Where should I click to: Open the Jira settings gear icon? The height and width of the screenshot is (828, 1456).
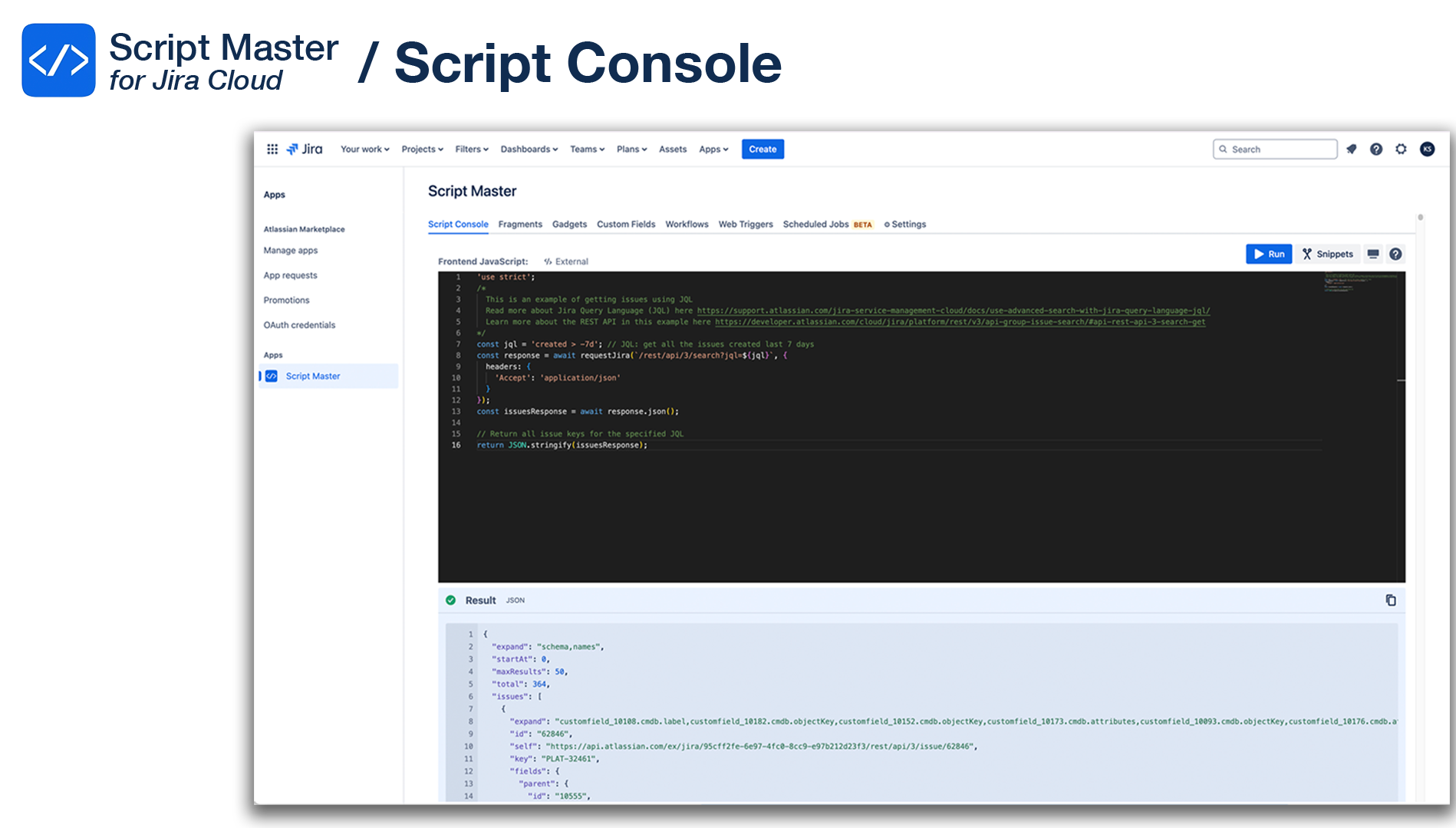(1402, 149)
